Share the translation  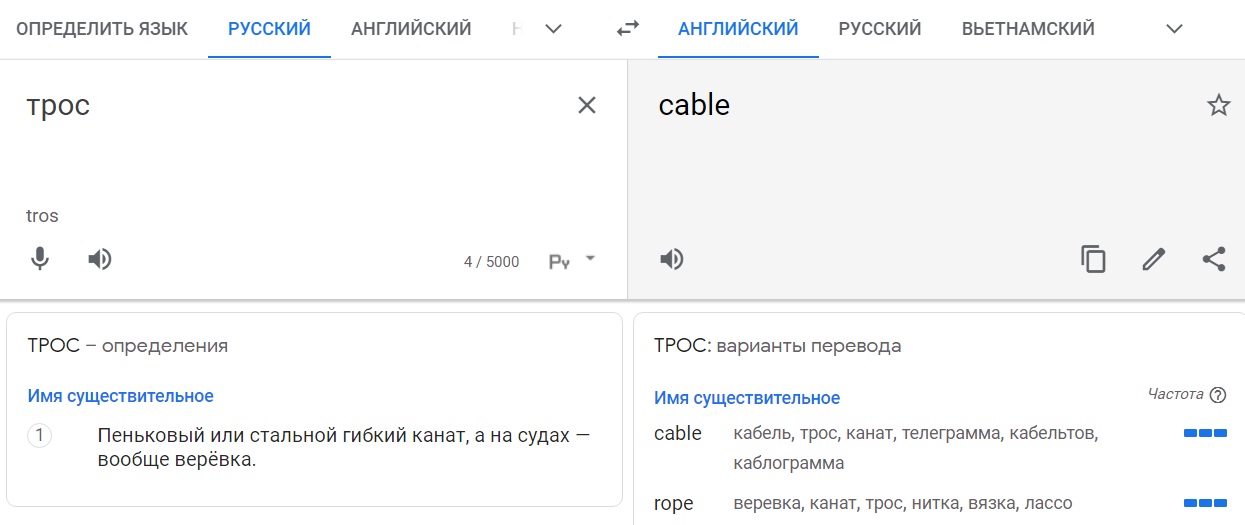(x=1214, y=260)
